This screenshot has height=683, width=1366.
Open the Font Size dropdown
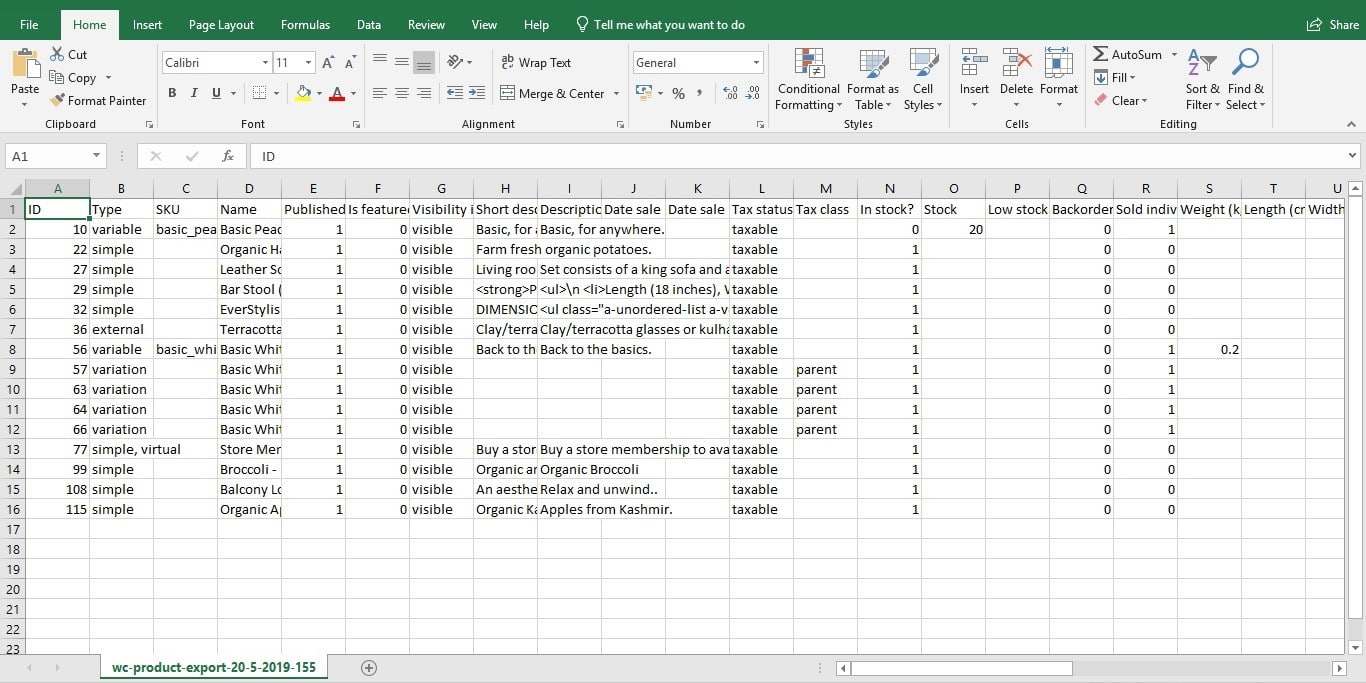pos(307,62)
